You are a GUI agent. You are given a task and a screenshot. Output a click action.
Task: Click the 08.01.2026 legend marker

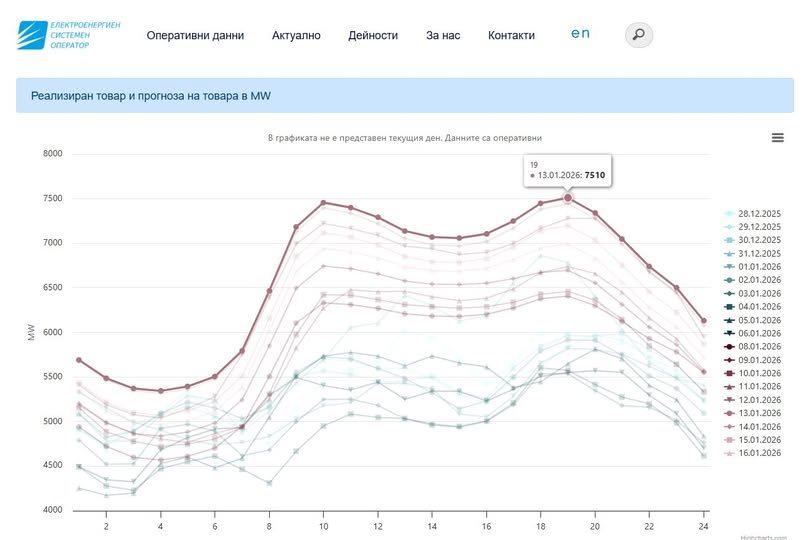tap(729, 346)
